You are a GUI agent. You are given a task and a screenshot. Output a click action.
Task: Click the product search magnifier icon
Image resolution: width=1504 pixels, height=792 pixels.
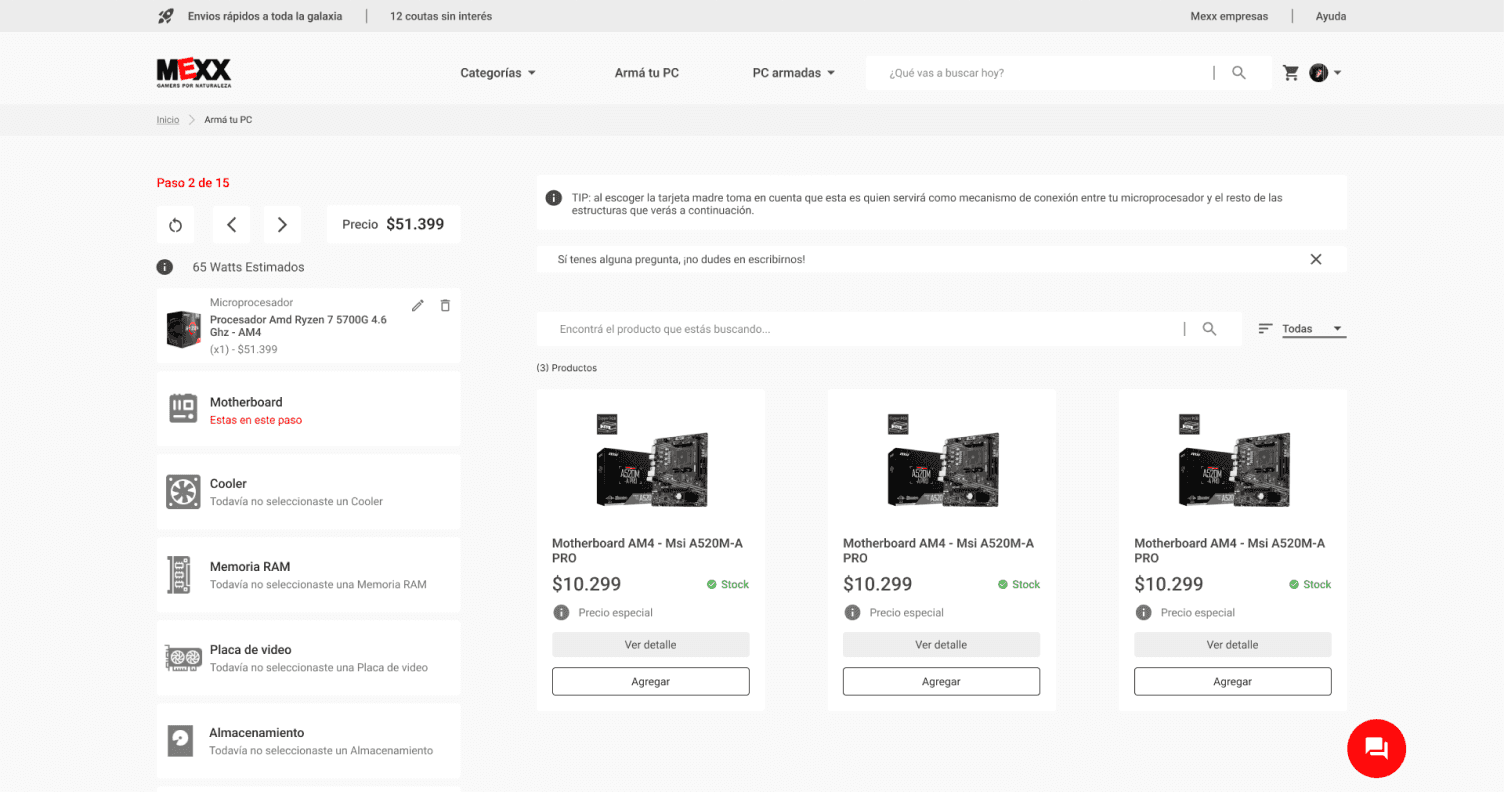tap(1210, 329)
